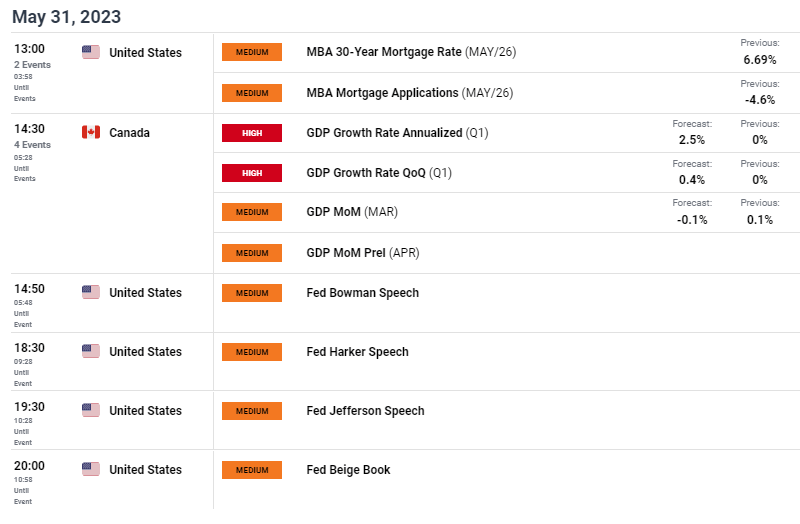The height and width of the screenshot is (524, 800).
Task: Click the US flag beside the 13:00 events
Action: tap(91, 52)
